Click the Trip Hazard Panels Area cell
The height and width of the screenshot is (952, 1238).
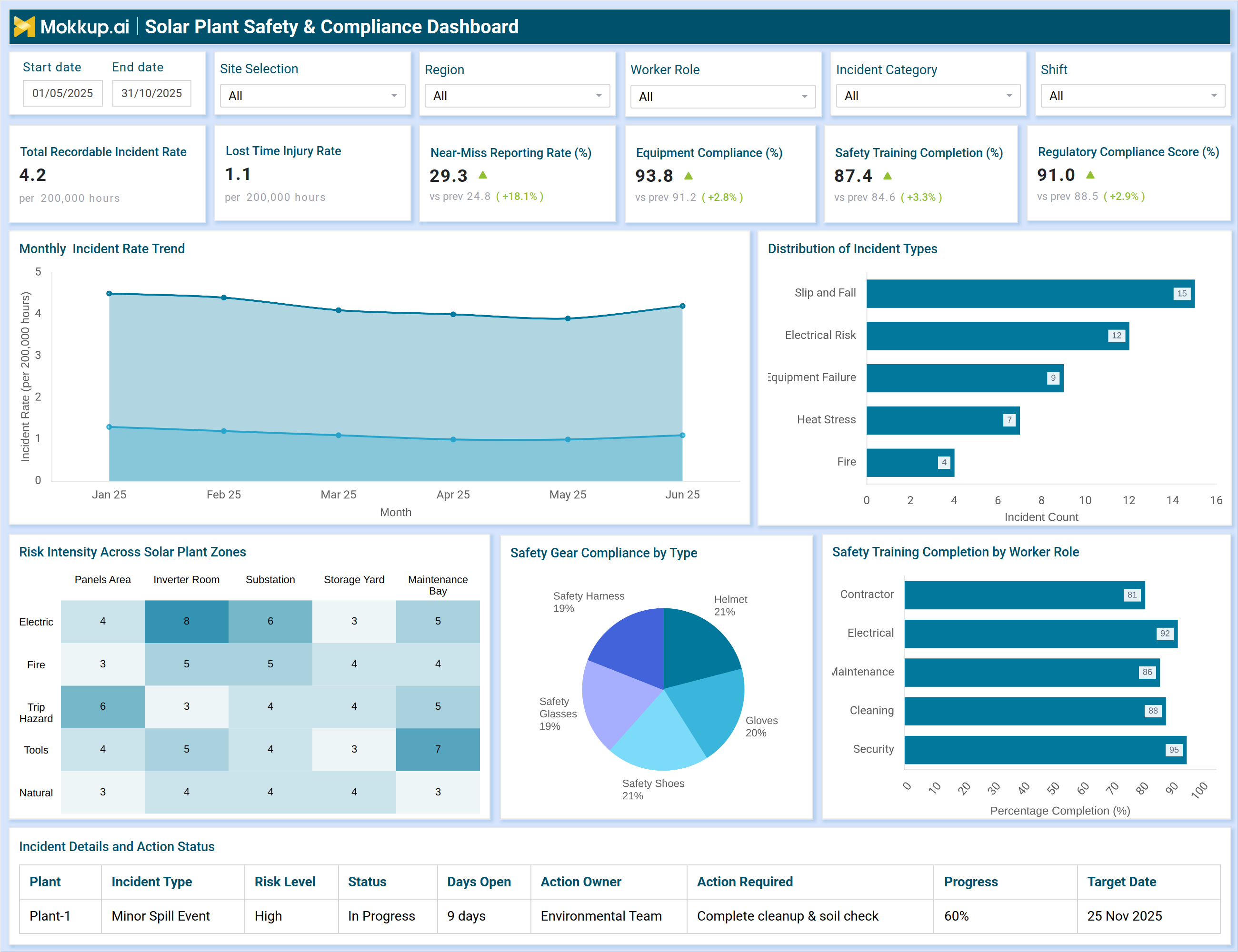pos(102,707)
